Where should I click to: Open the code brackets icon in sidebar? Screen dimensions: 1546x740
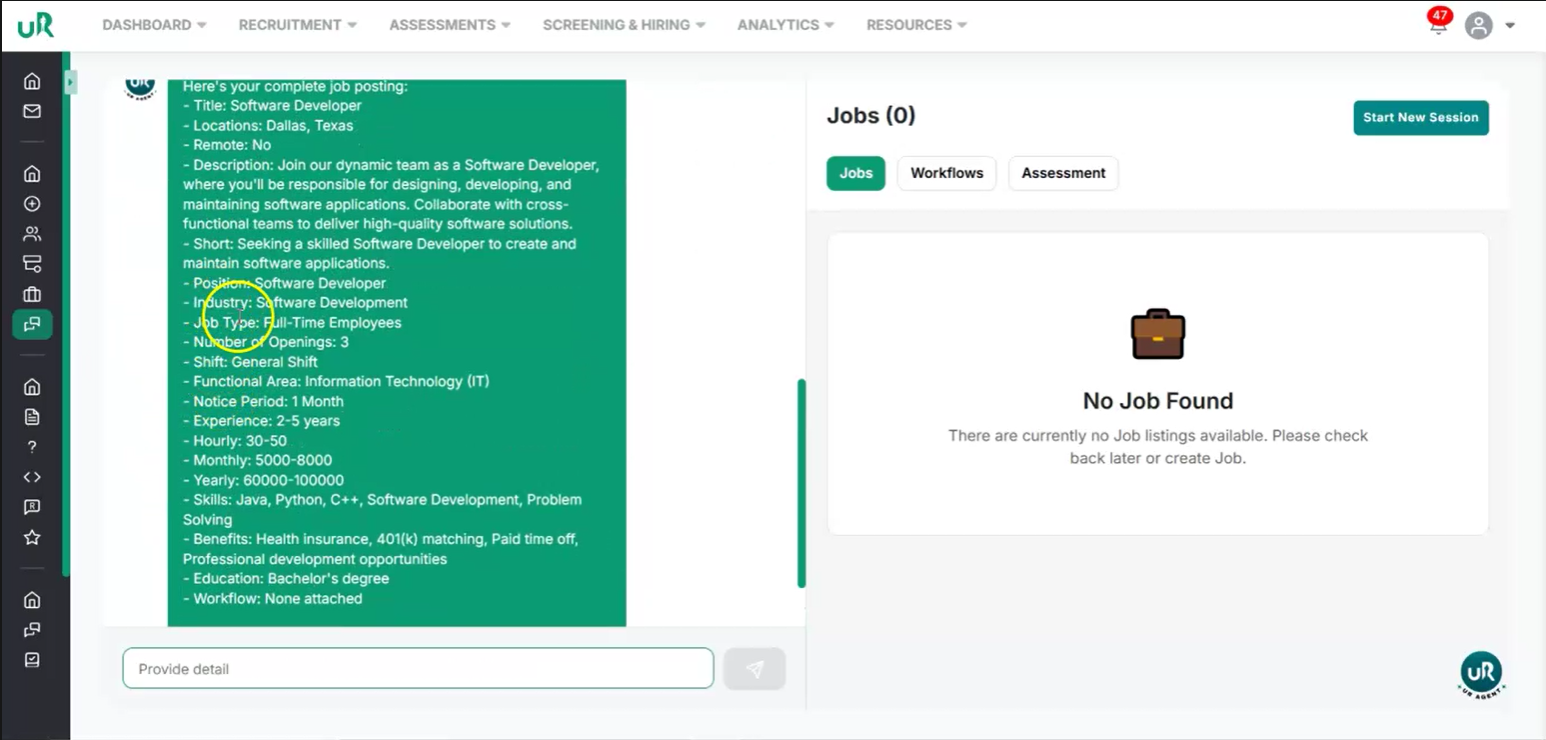click(32, 477)
